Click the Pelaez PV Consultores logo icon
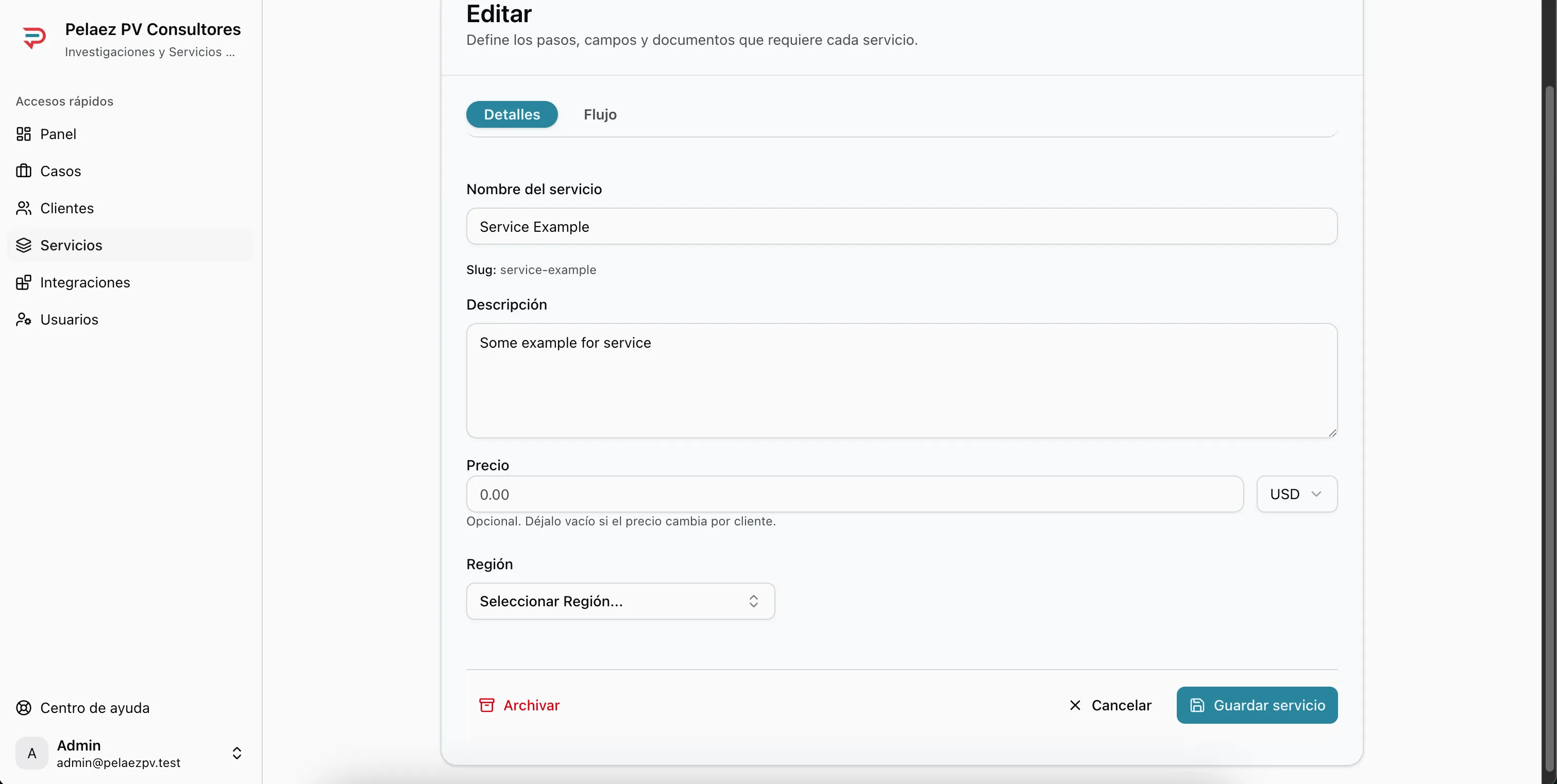This screenshot has height=784, width=1557. (x=35, y=38)
